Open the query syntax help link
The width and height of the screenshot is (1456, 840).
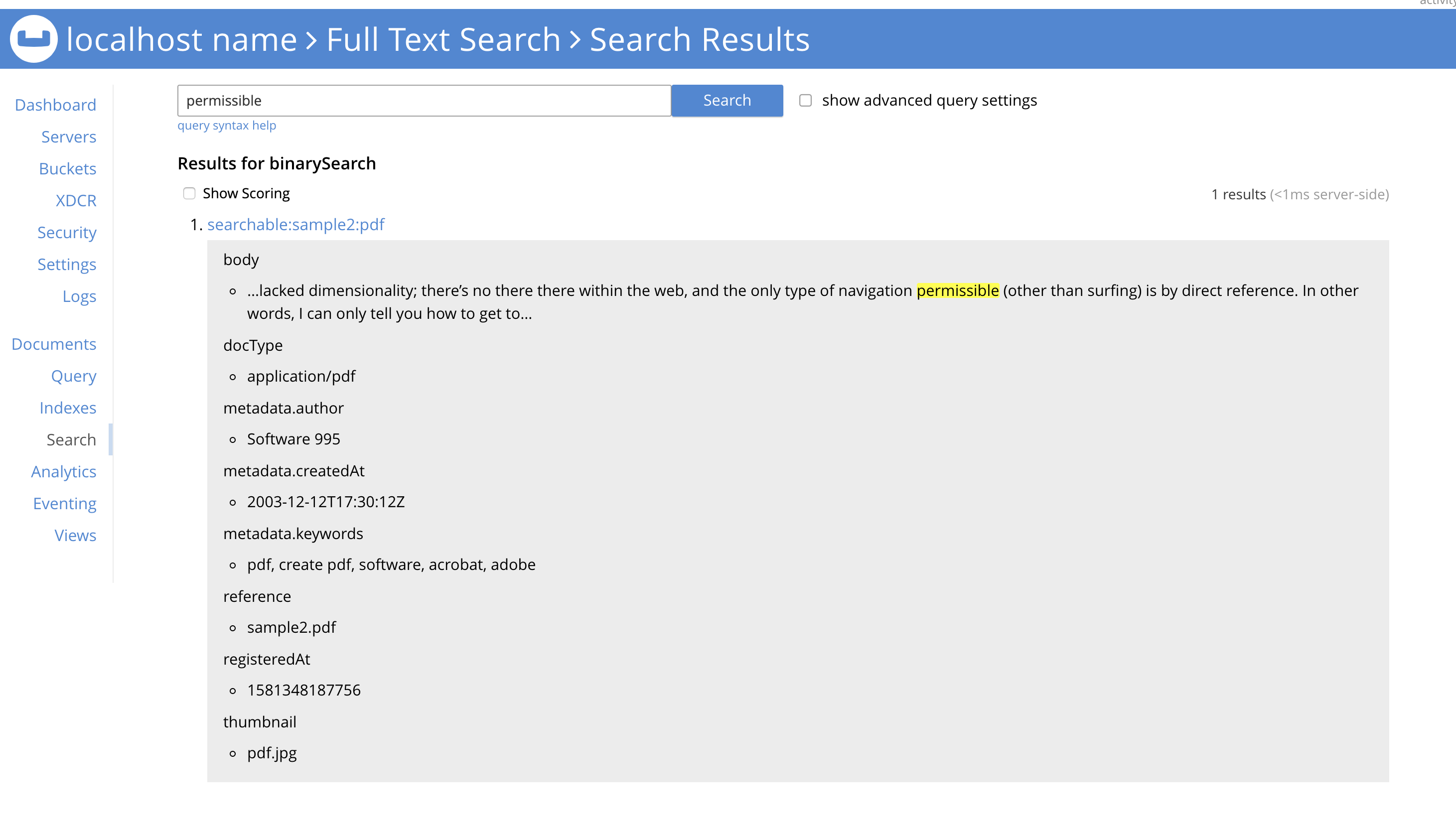[226, 125]
